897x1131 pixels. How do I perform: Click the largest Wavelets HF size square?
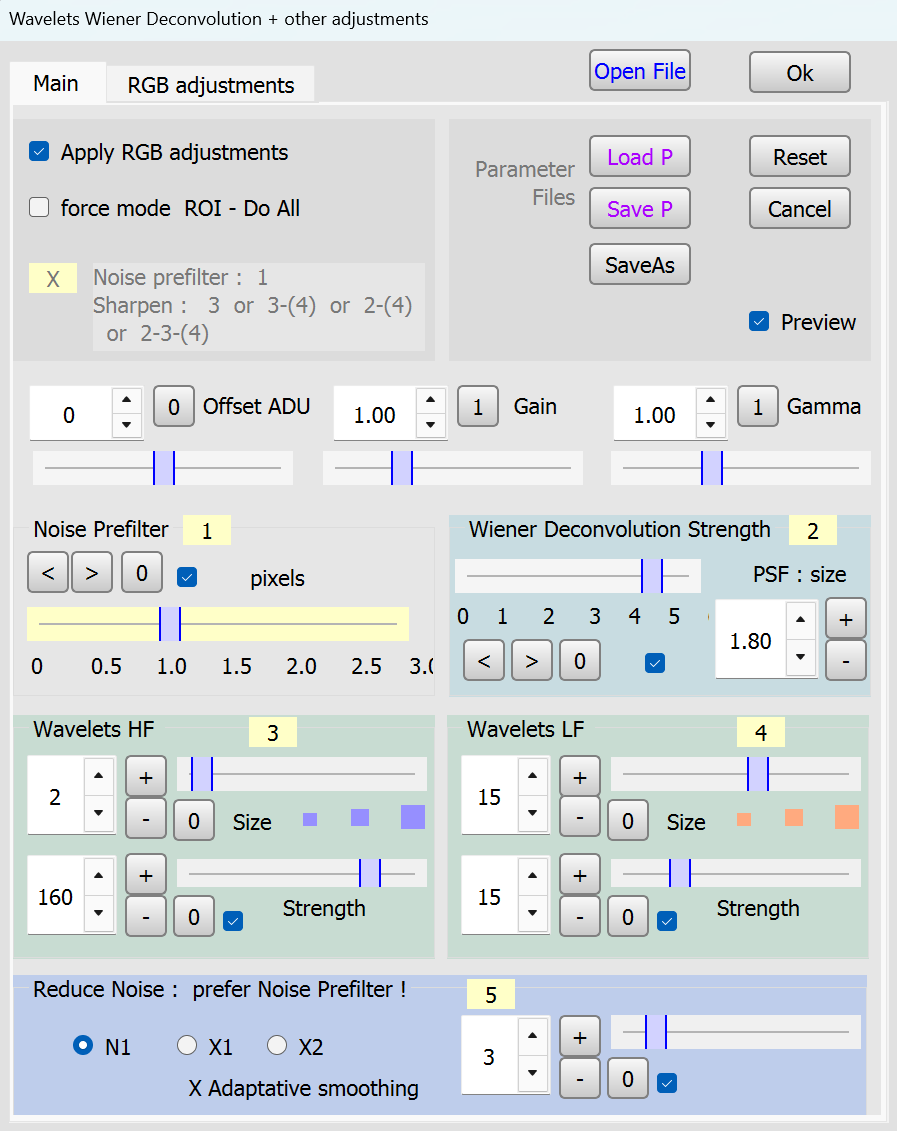click(x=413, y=817)
